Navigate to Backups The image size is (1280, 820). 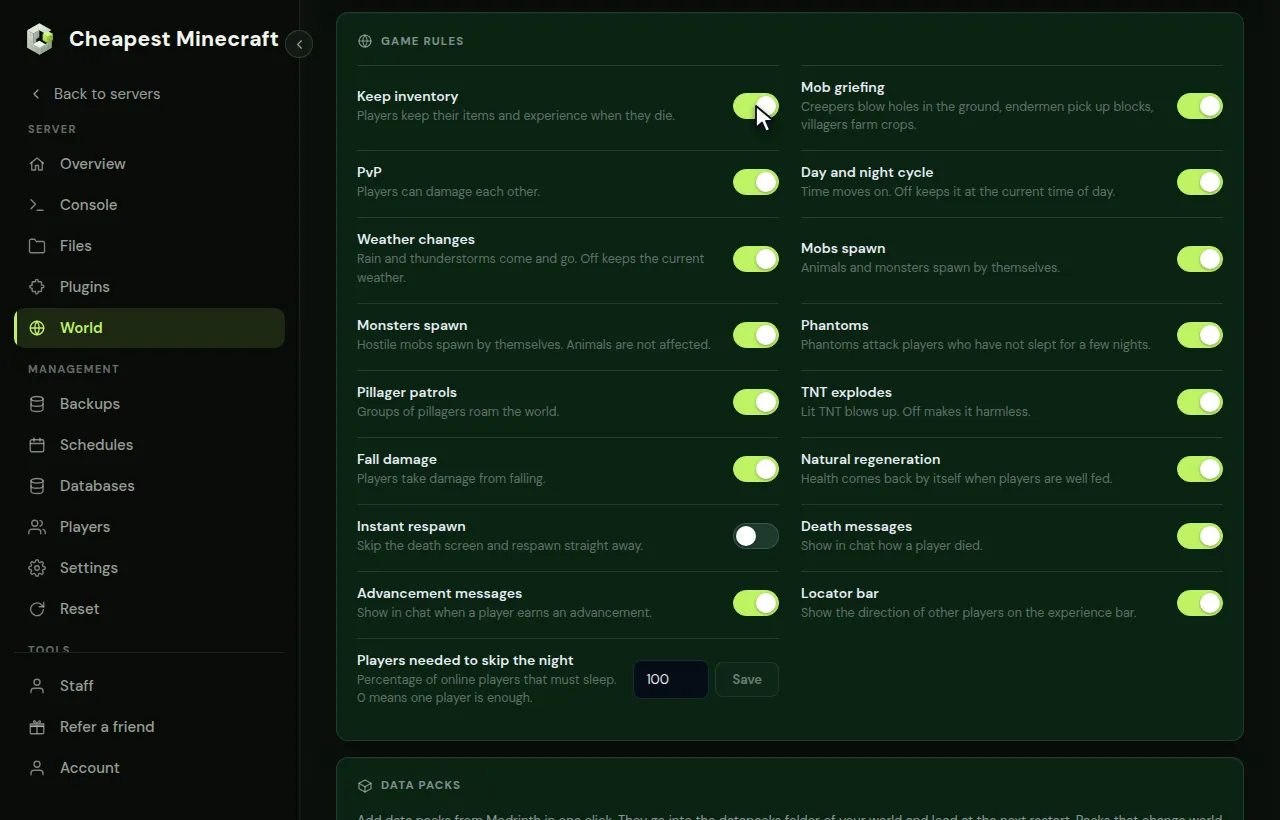click(149, 404)
